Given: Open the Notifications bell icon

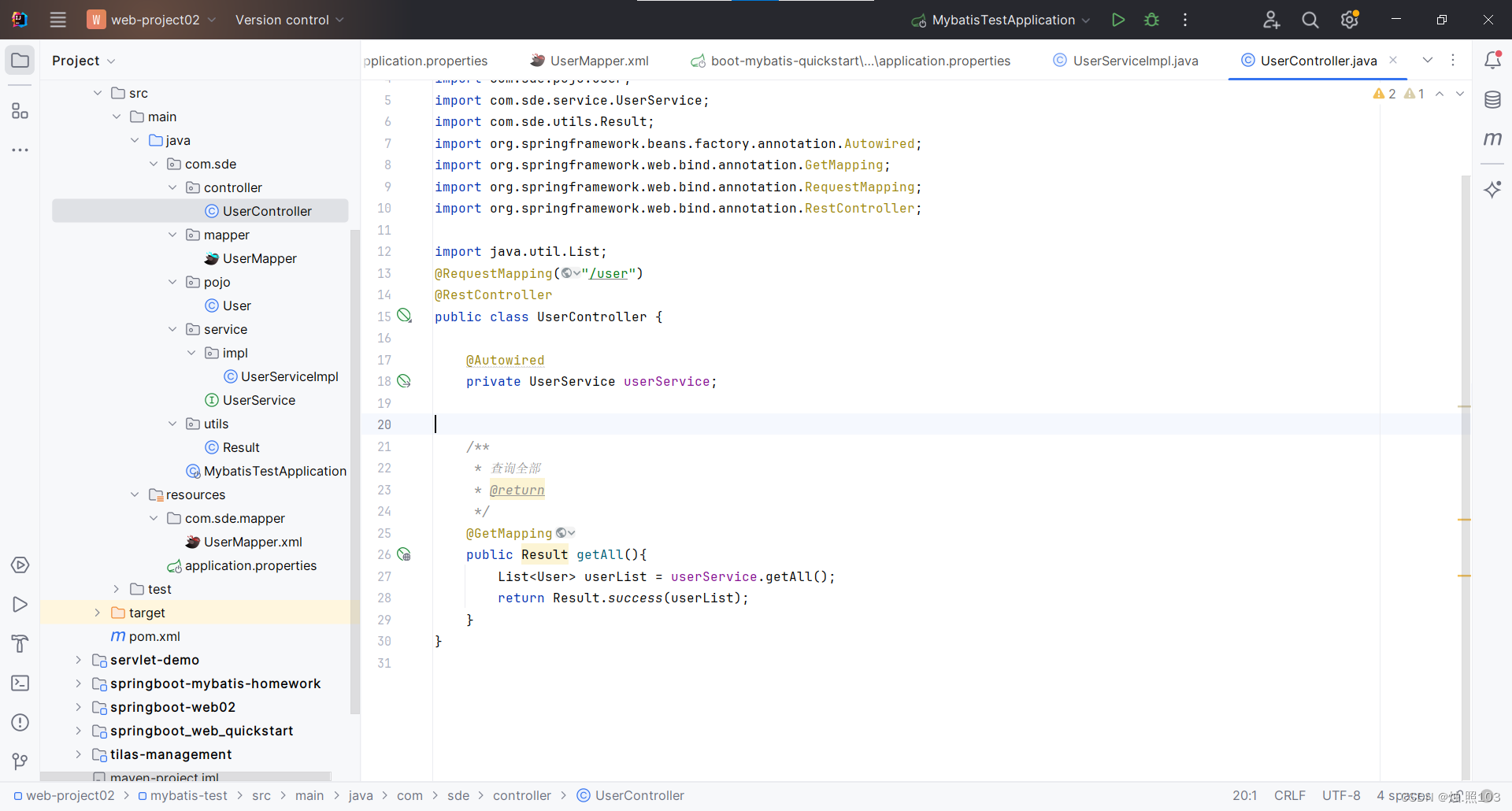Looking at the screenshot, I should [x=1492, y=60].
